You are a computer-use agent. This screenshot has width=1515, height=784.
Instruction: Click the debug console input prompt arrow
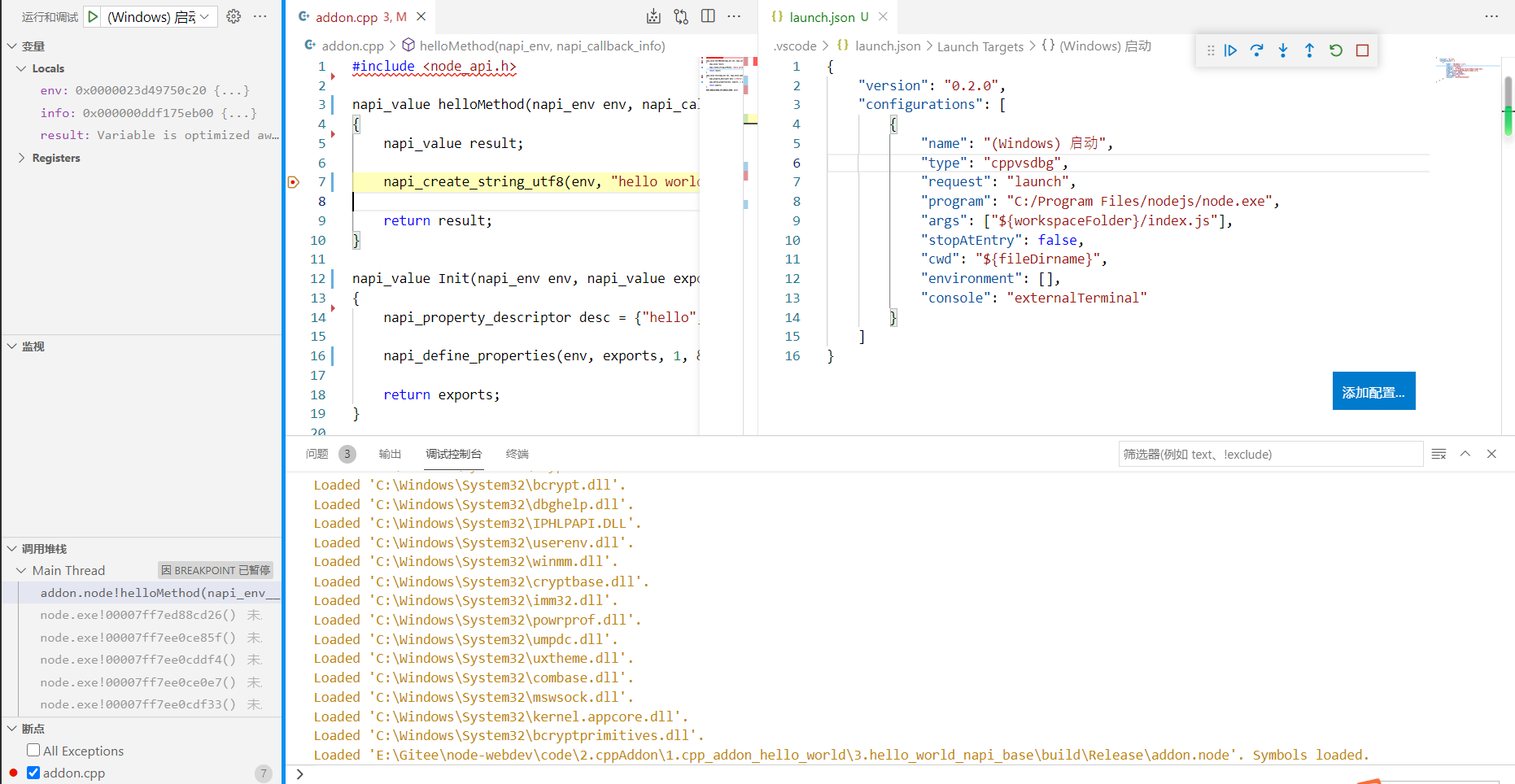point(300,774)
